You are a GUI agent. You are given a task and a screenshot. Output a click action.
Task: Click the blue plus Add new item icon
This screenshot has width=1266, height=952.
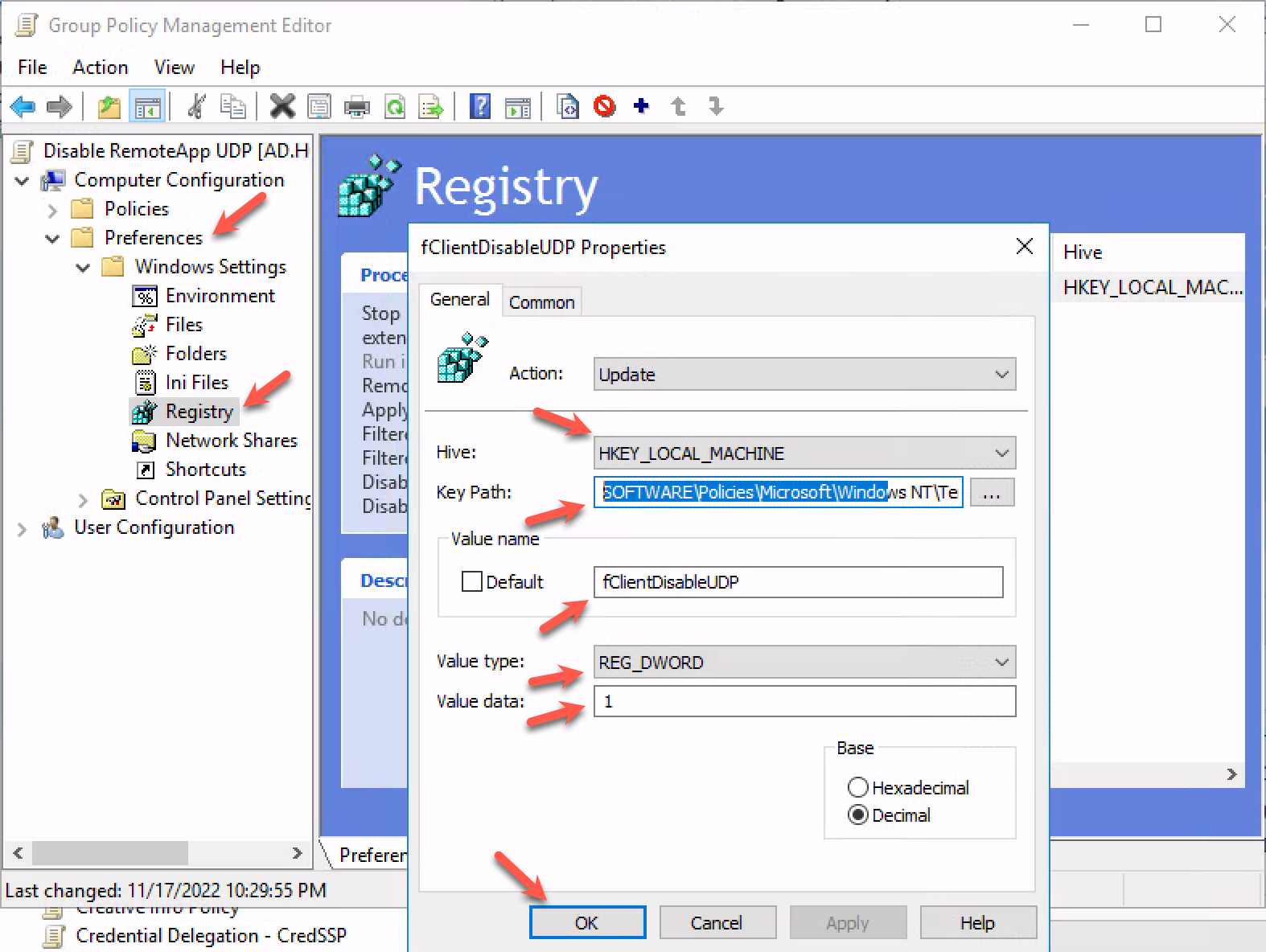[x=641, y=106]
